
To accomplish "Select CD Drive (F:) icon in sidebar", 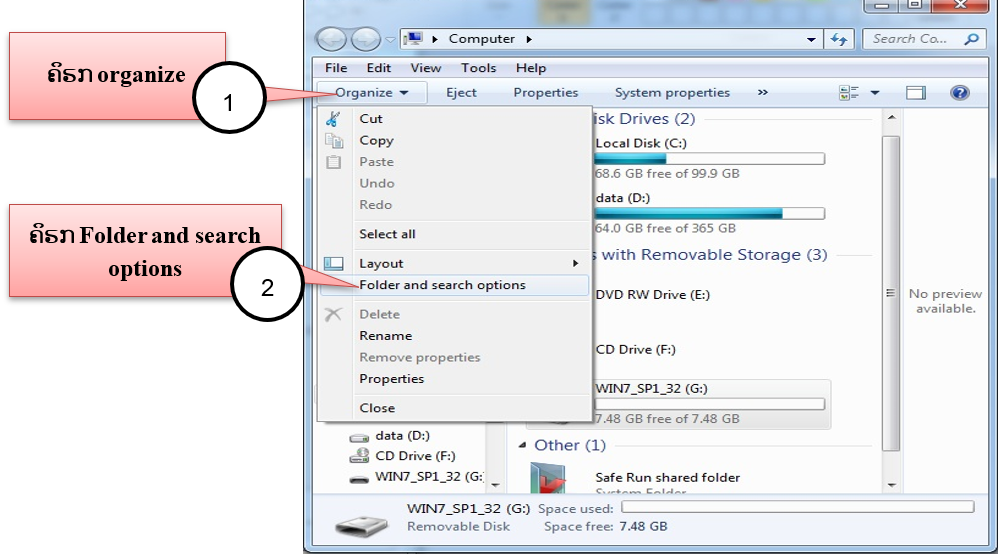I will [359, 456].
